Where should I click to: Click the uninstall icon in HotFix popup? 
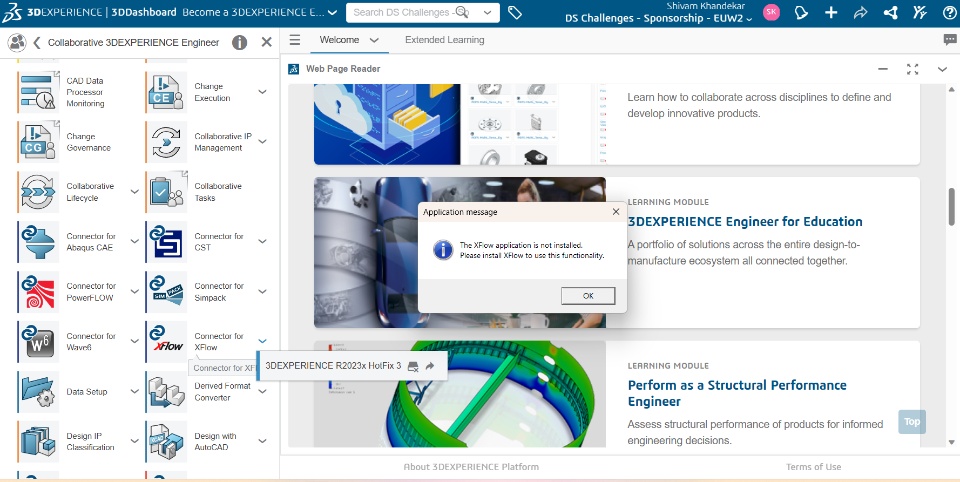[x=413, y=366]
